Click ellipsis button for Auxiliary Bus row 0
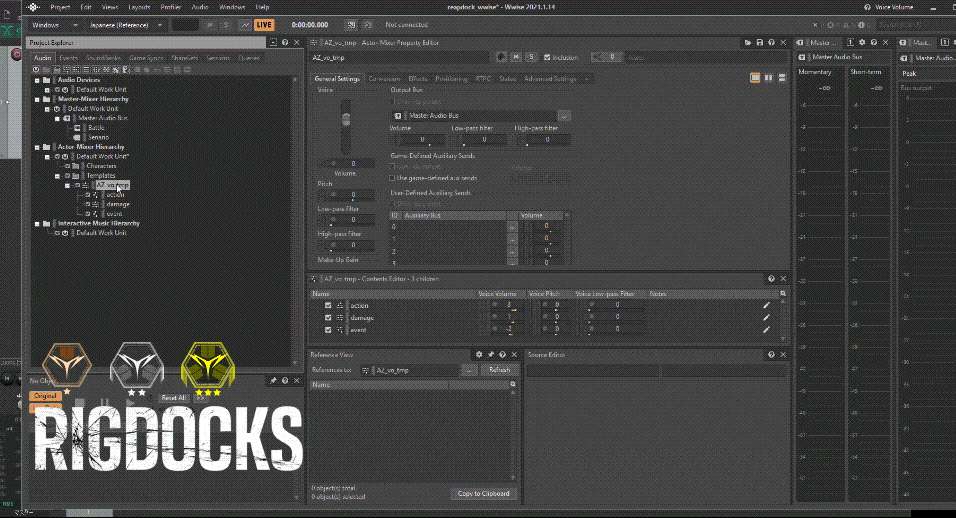Image resolution: width=956 pixels, height=518 pixels. pyautogui.click(x=512, y=226)
